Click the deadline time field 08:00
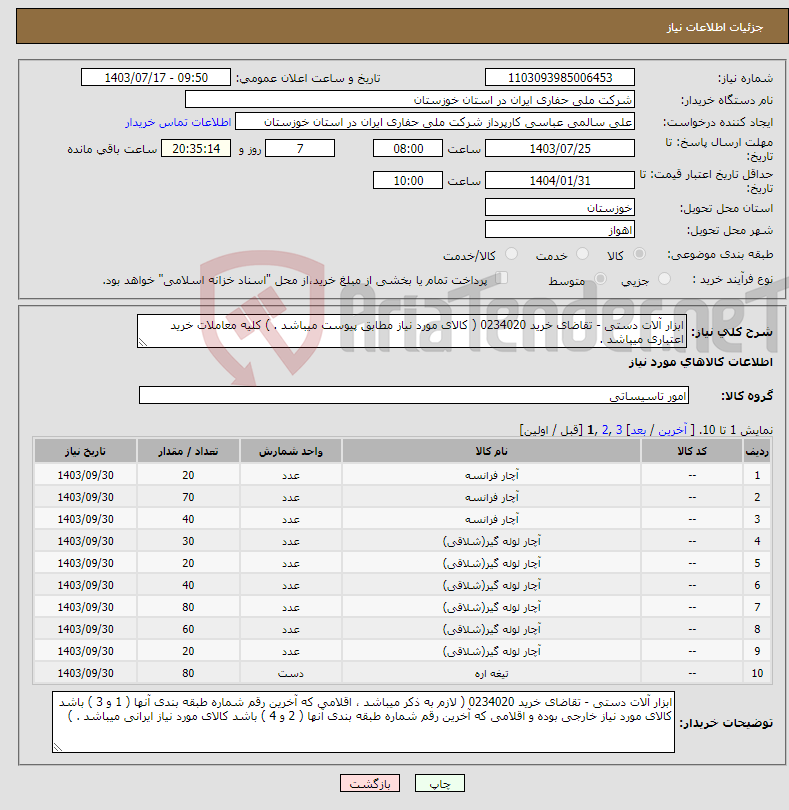789x810 pixels. click(x=408, y=148)
